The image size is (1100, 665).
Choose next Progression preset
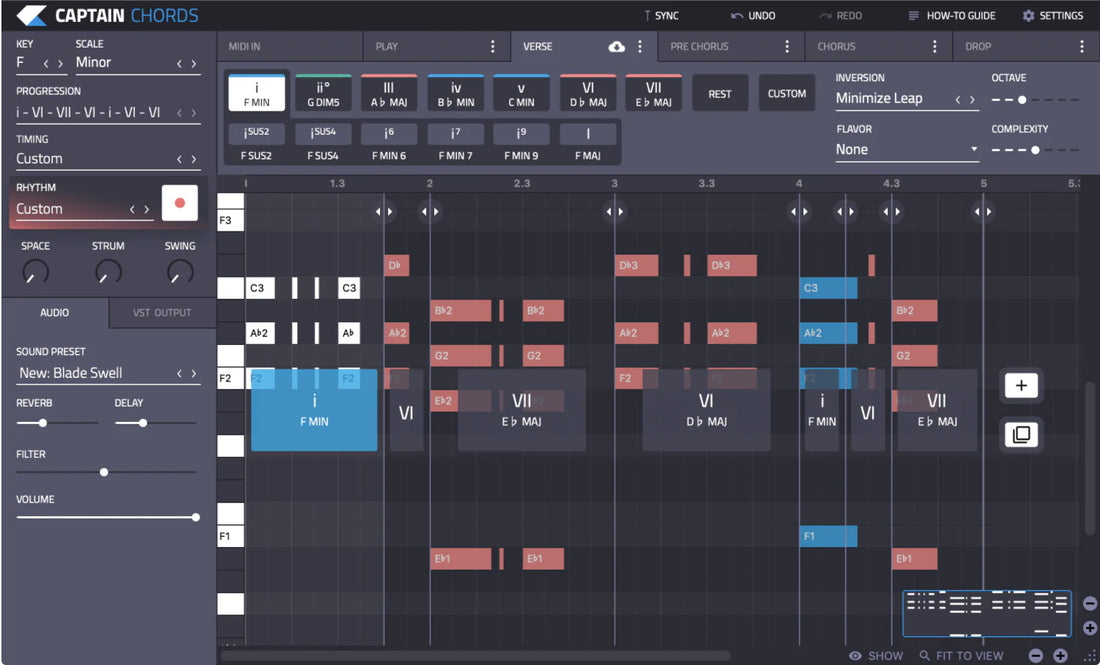click(194, 112)
